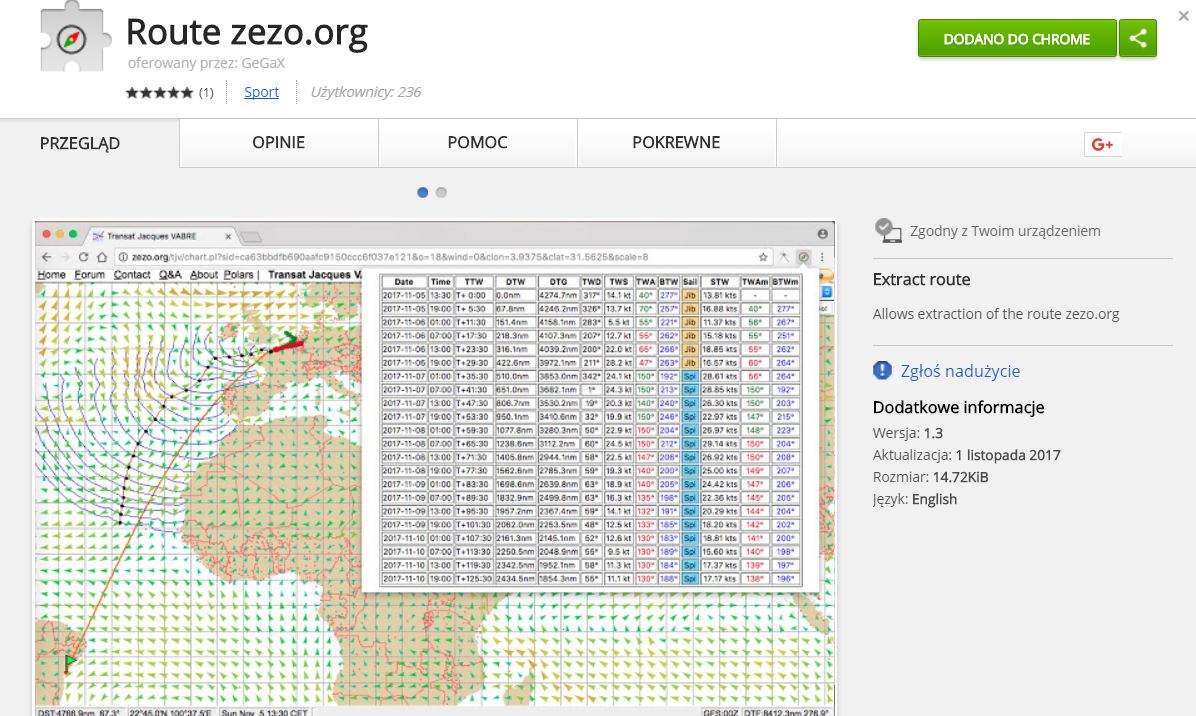The image size is (1196, 716).
Task: Click the rating count (1)
Action: coord(206,93)
